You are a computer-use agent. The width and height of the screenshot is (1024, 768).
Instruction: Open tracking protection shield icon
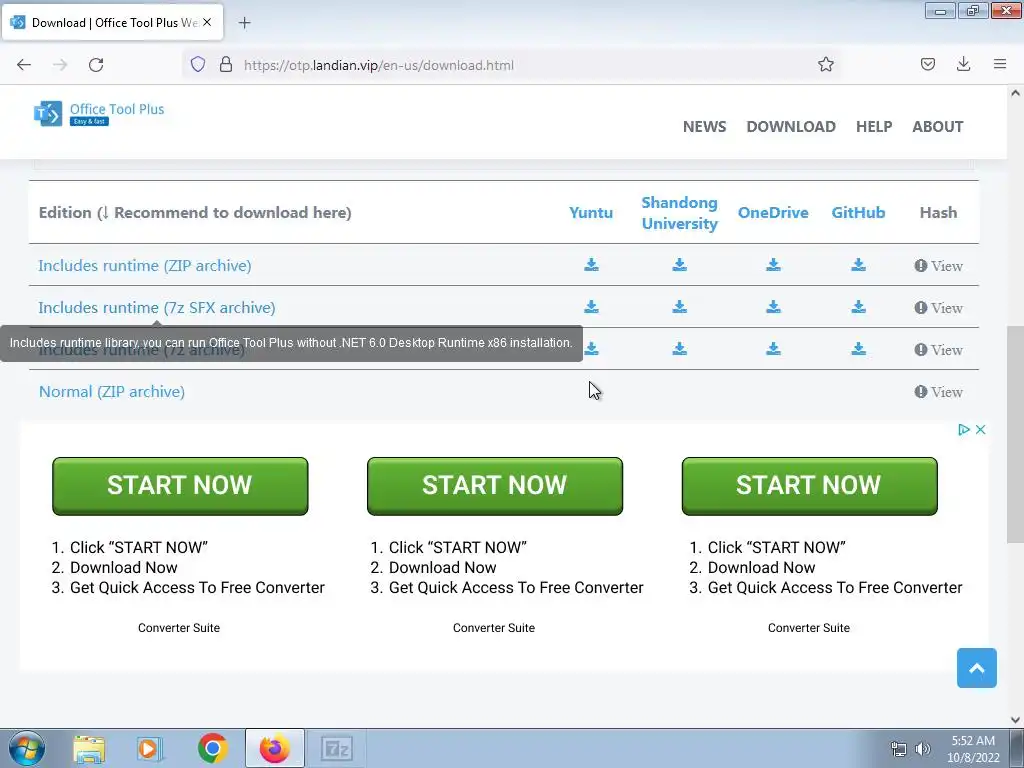(x=198, y=64)
